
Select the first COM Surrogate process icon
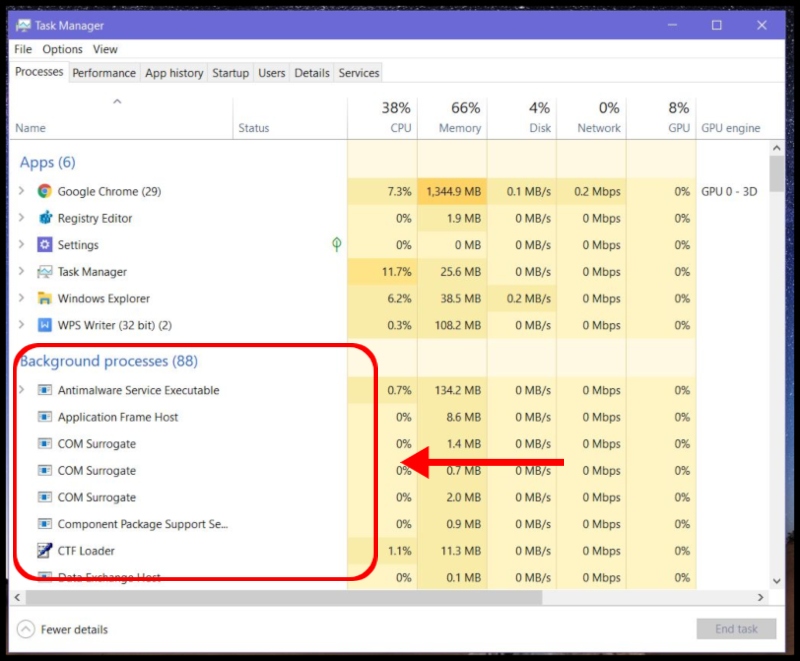[44, 444]
